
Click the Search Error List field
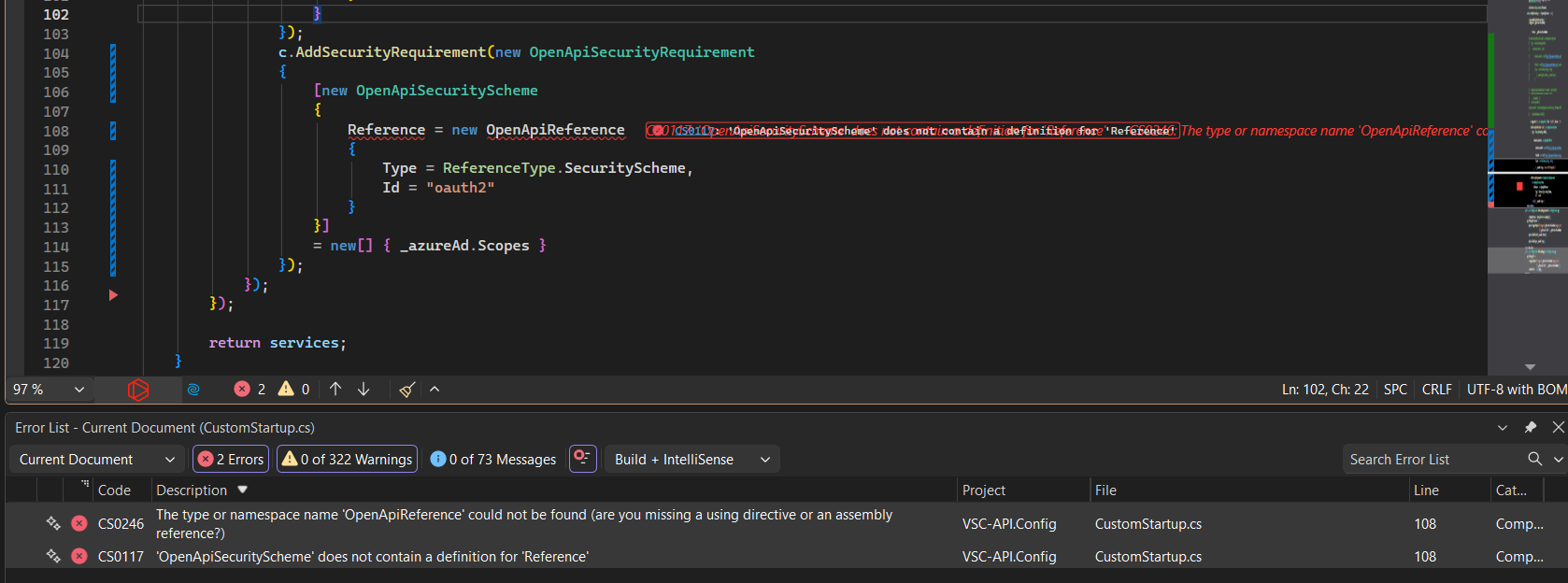[1432, 460]
